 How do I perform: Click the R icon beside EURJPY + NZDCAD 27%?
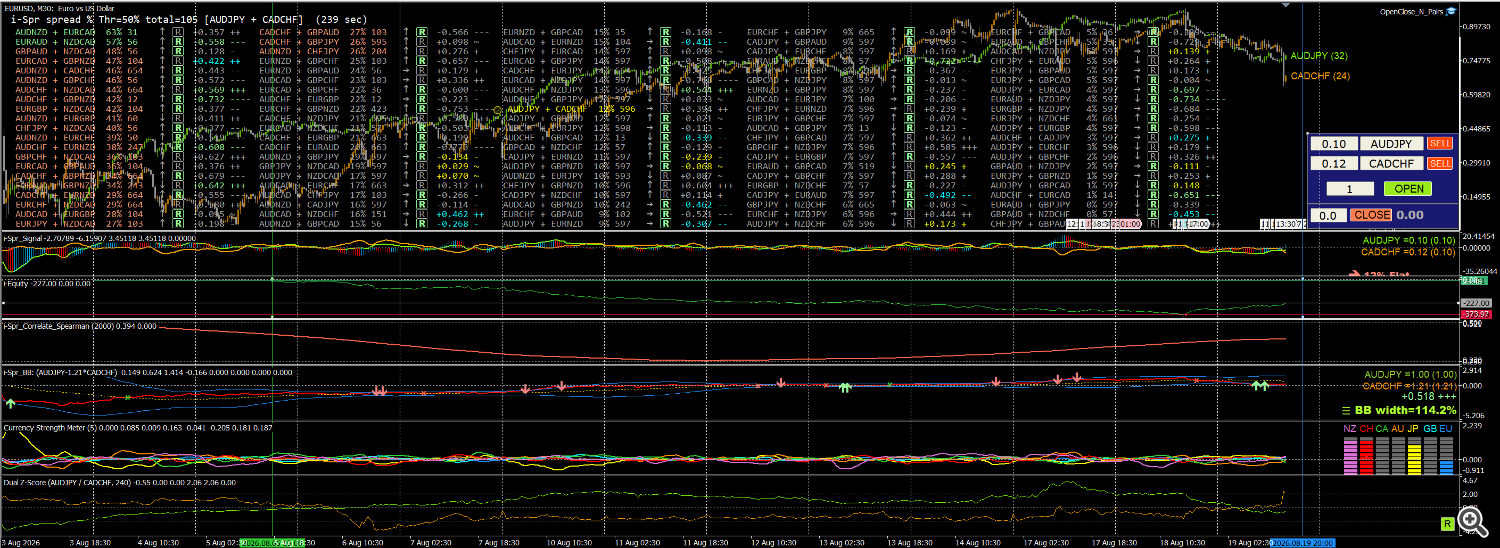[177, 225]
